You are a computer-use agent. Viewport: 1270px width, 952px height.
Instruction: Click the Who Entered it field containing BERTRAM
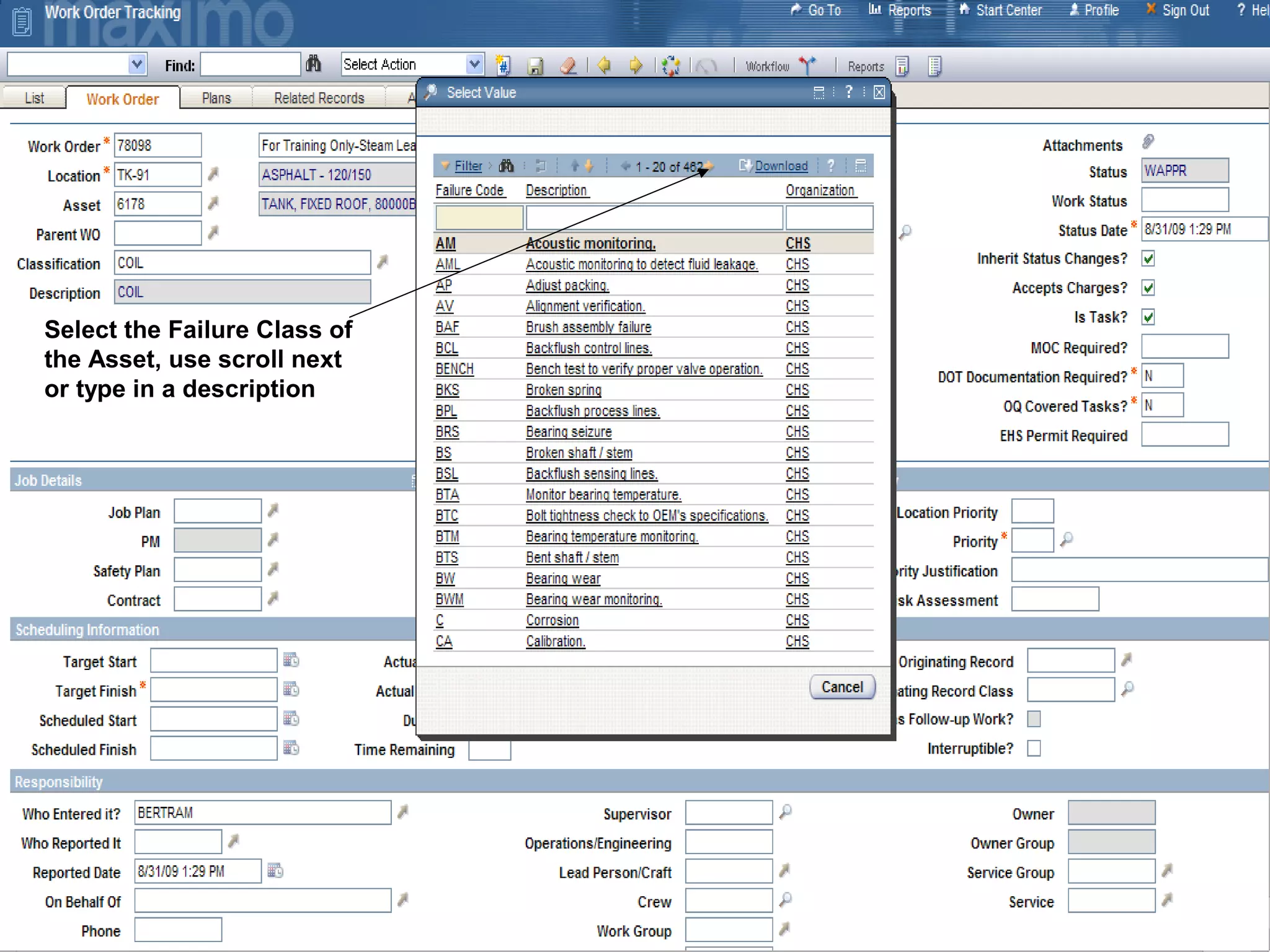point(262,812)
